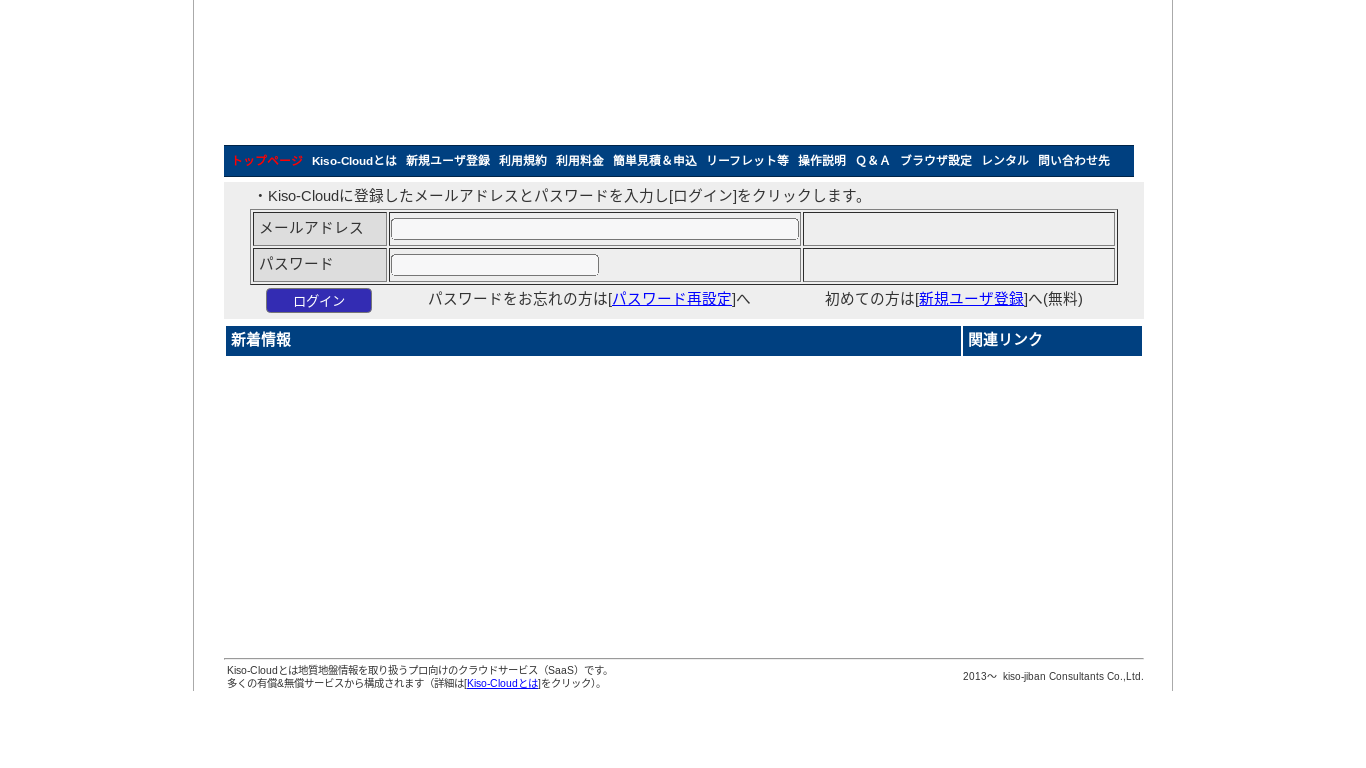Image resolution: width=1366 pixels, height=768 pixels.
Task: Open the 問い合わせ先 menu item
Action: pyautogui.click(x=1074, y=161)
